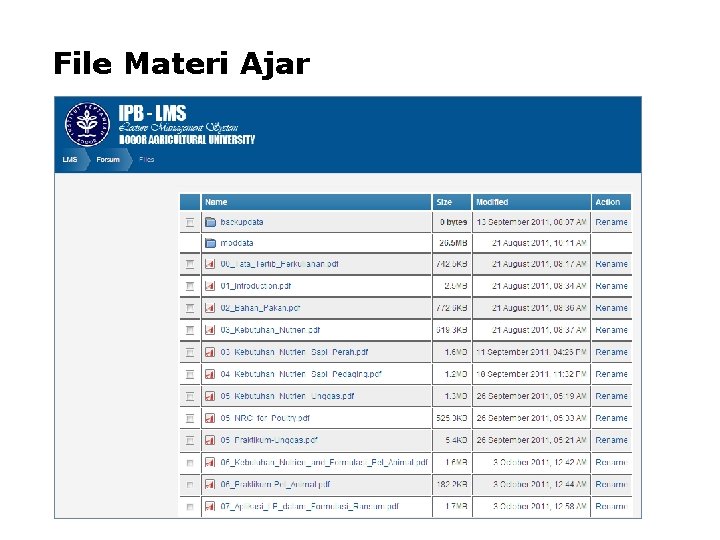Open the 06_Praktikum_Pet_Animal.pdf file link

(x=275, y=484)
